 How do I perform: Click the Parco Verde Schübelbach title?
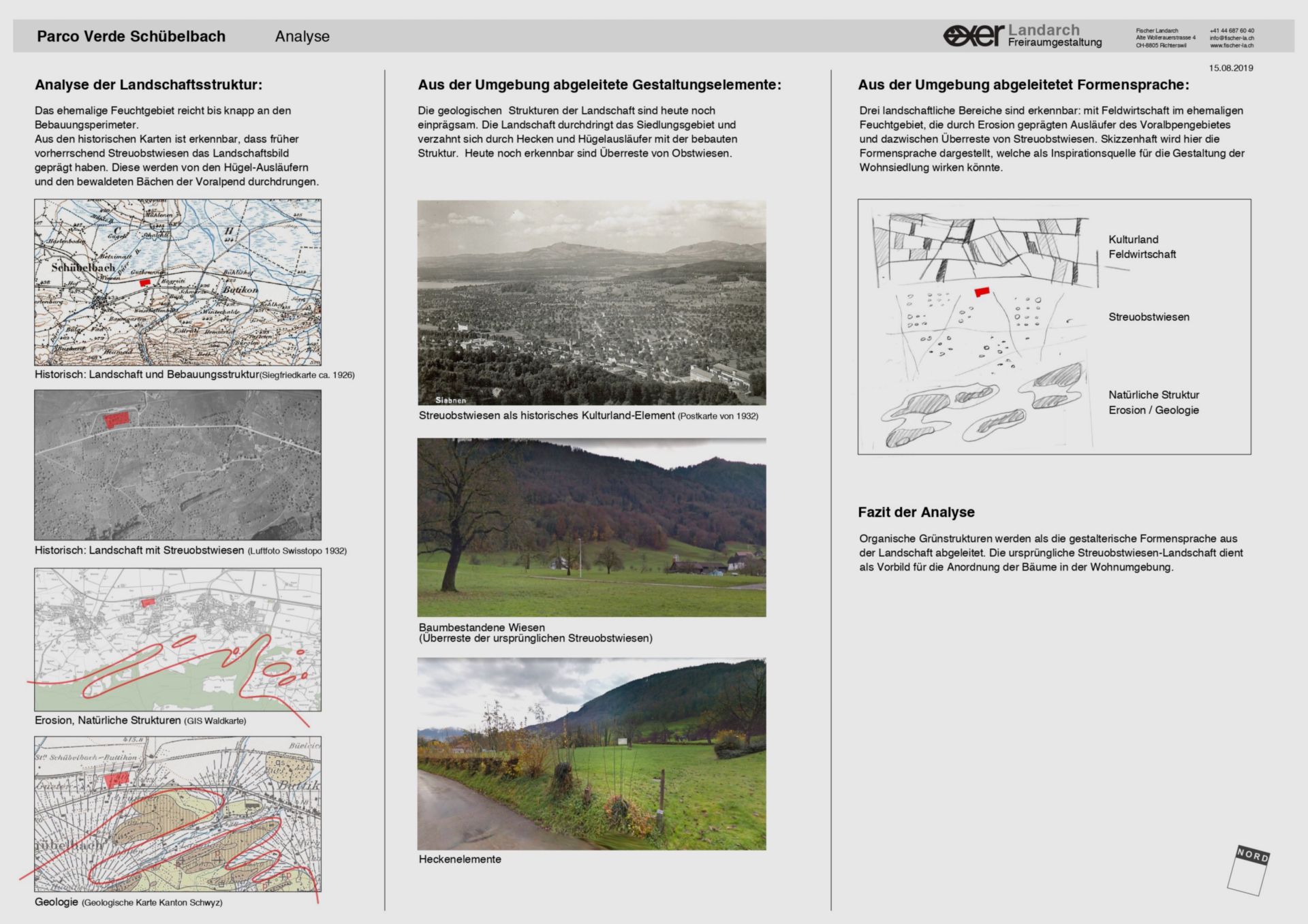tap(131, 37)
